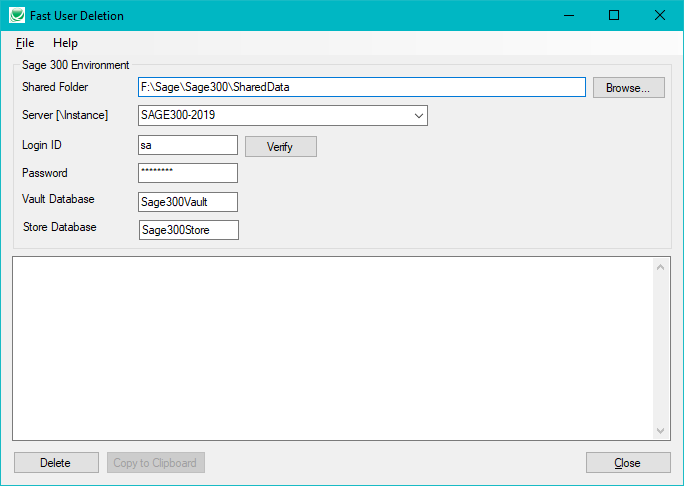This screenshot has width=684, height=486.
Task: Click the Delete button
Action: pos(56,462)
